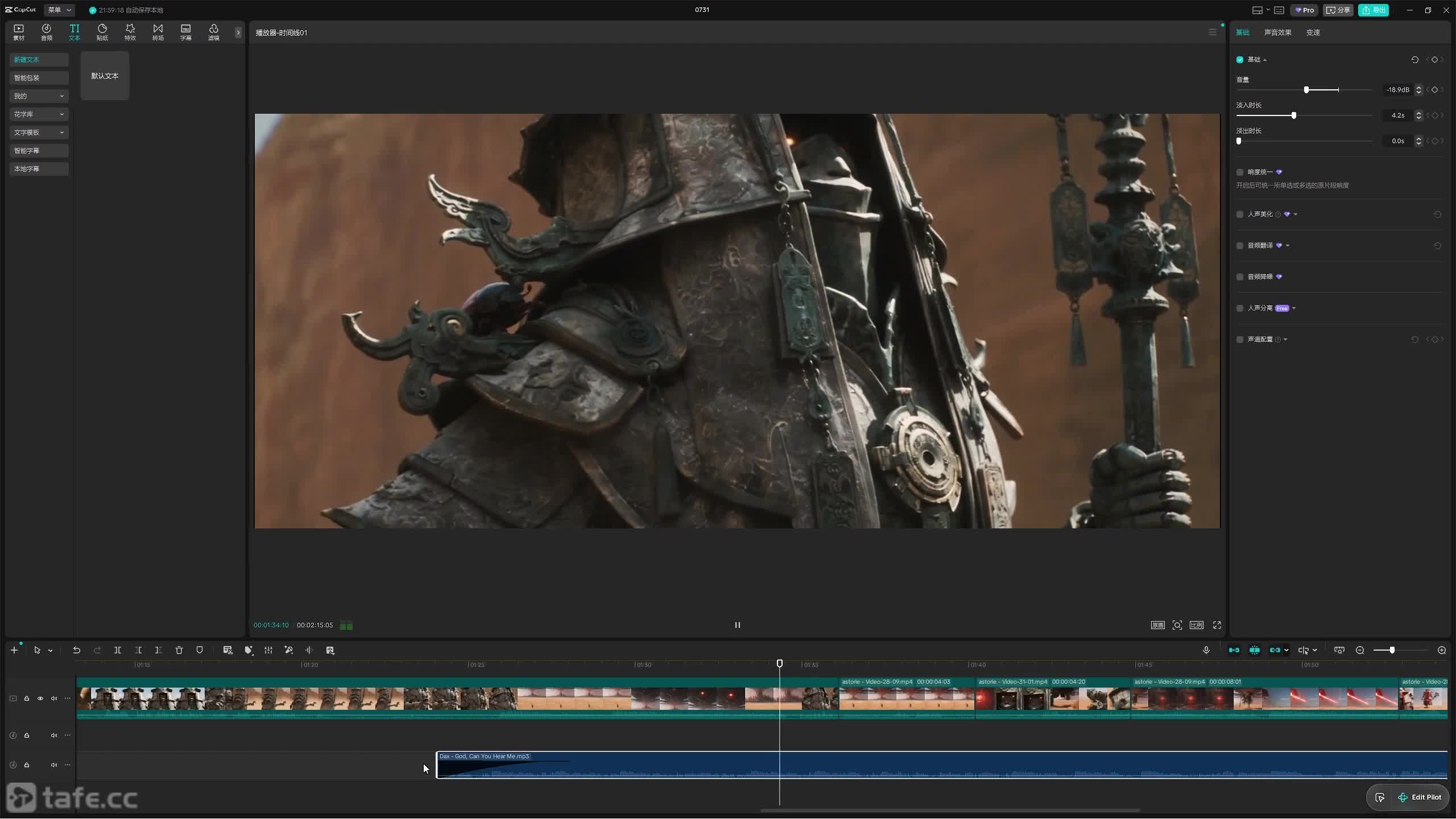Click the audio waveform beat icon
Image resolution: width=1456 pixels, height=819 pixels.
click(309, 650)
